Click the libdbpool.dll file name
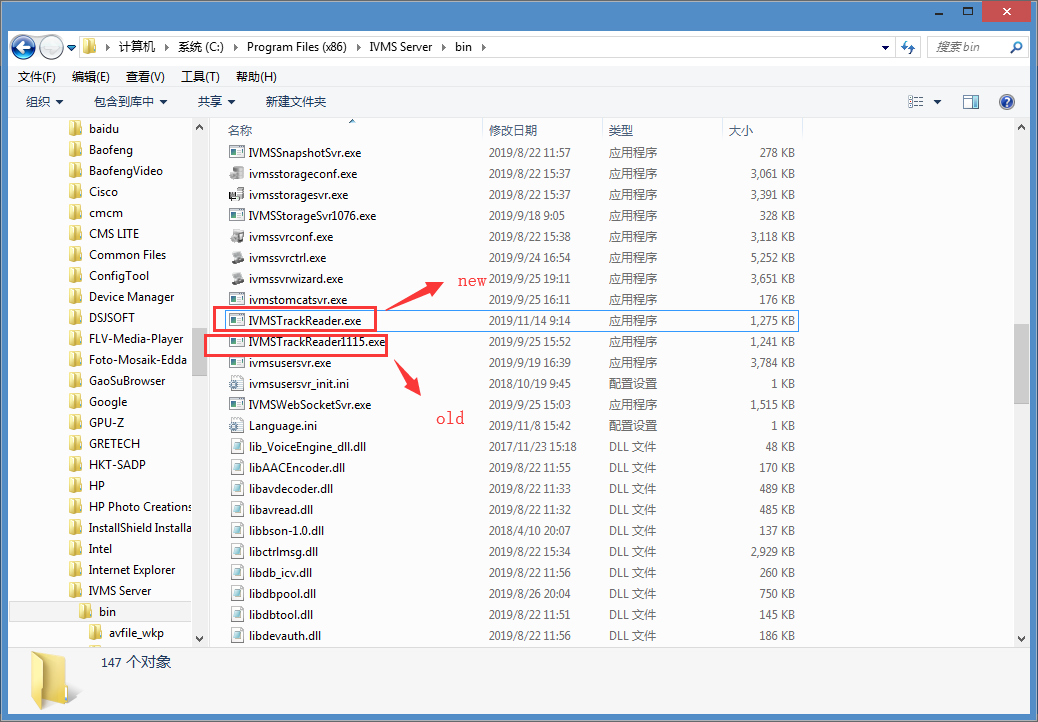 [x=282, y=594]
